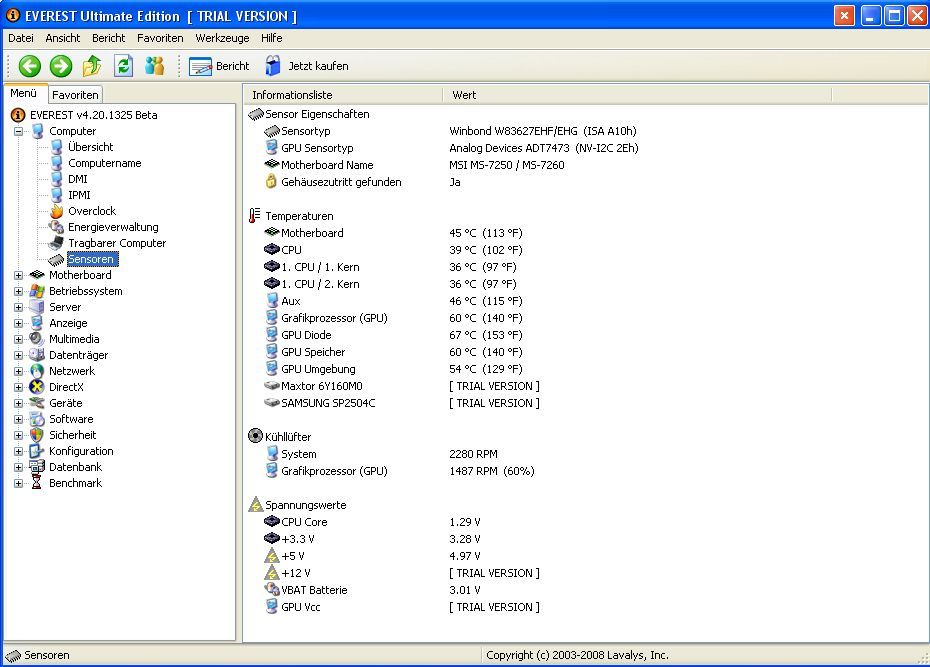Expand the Anzeige tree node
Image resolution: width=930 pixels, height=667 pixels.
point(18,323)
